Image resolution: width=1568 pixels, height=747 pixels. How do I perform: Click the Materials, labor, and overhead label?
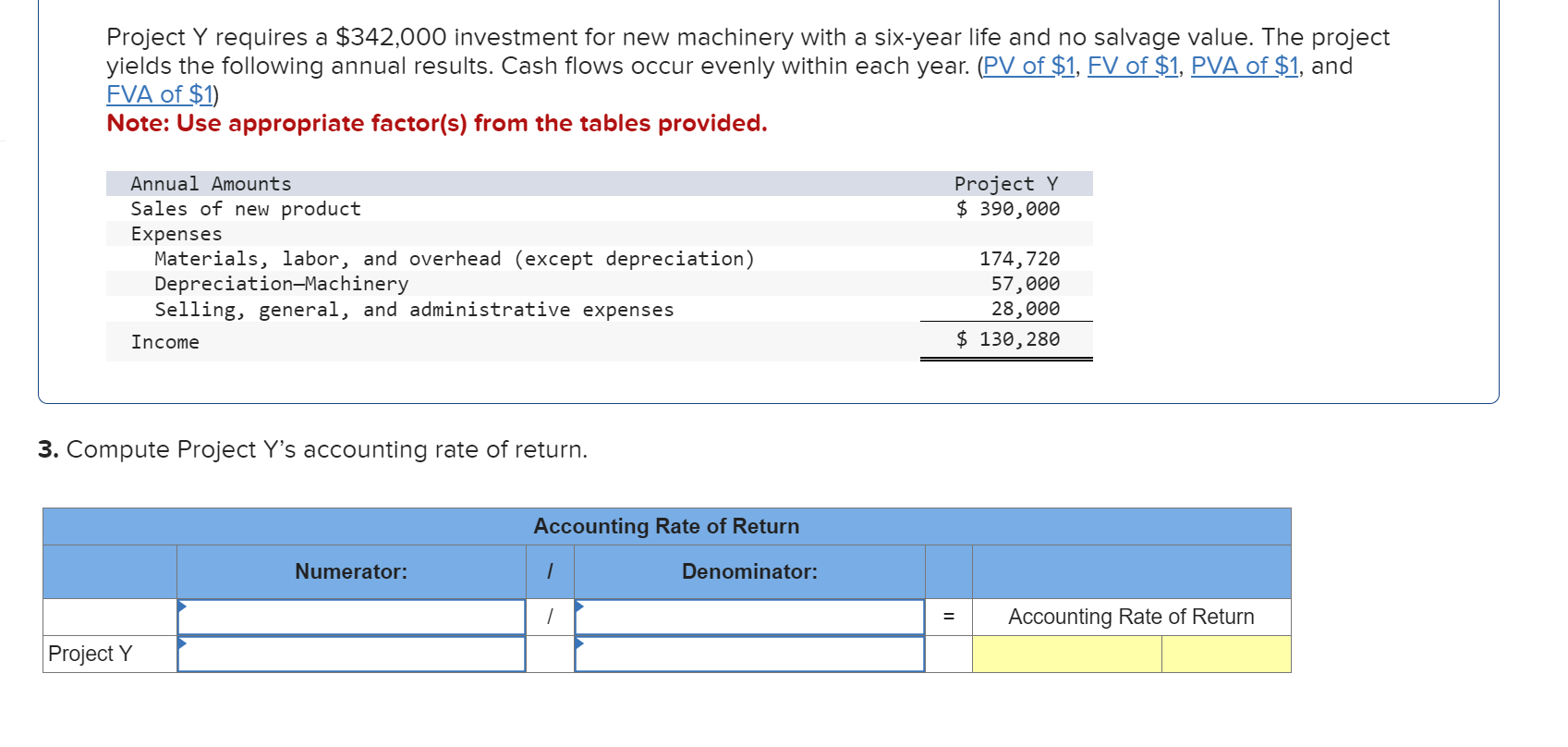coord(455,259)
